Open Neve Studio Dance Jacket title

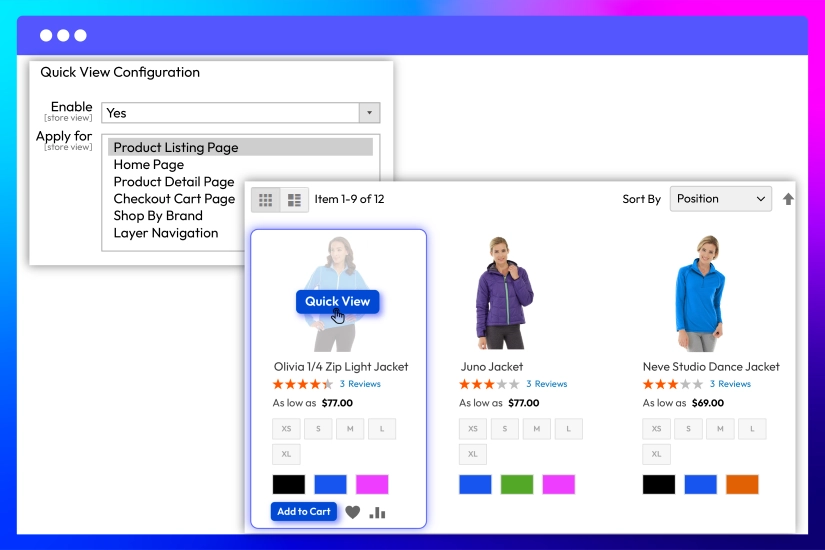711,366
